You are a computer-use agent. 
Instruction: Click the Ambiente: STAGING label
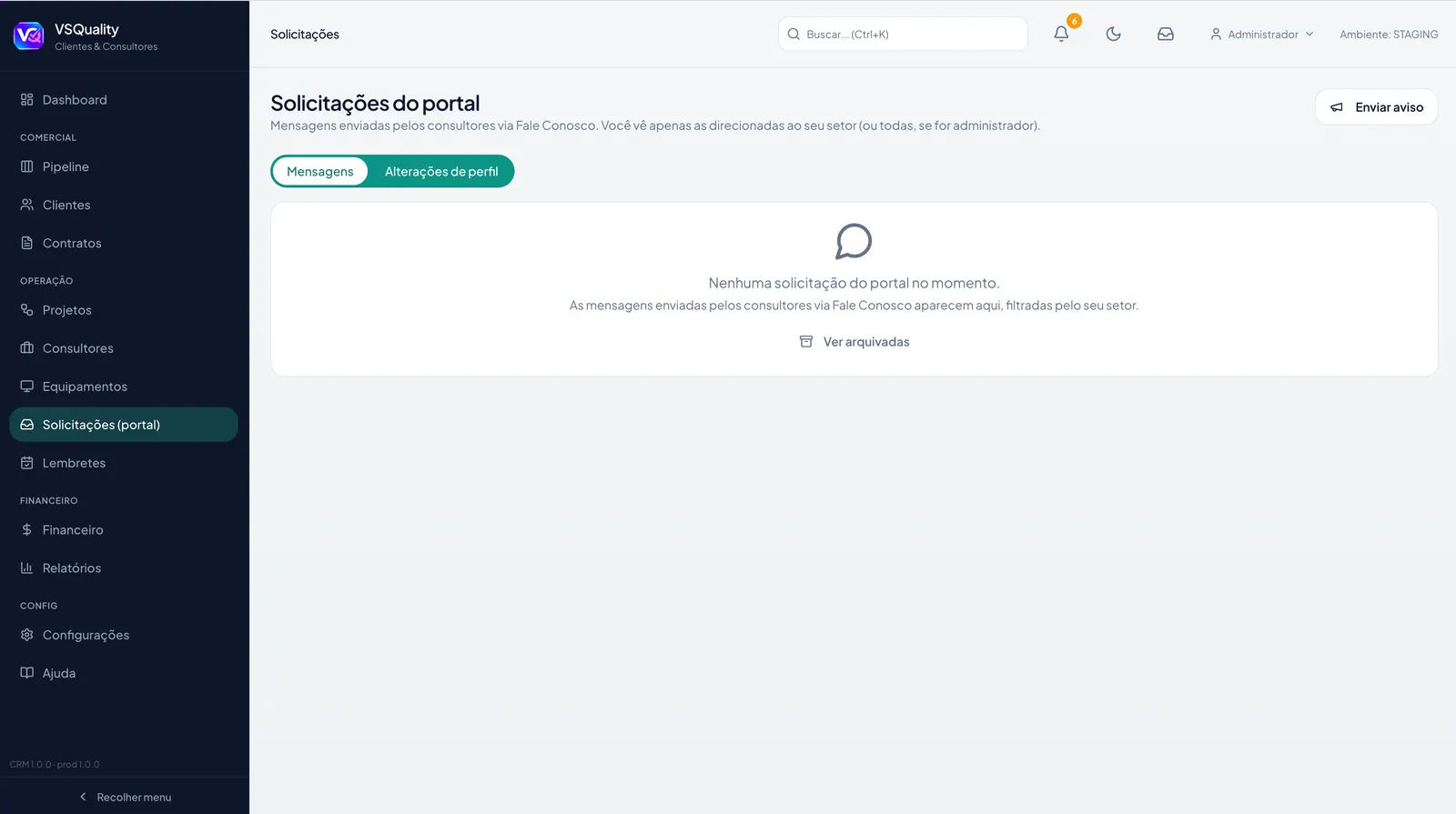coord(1389,35)
